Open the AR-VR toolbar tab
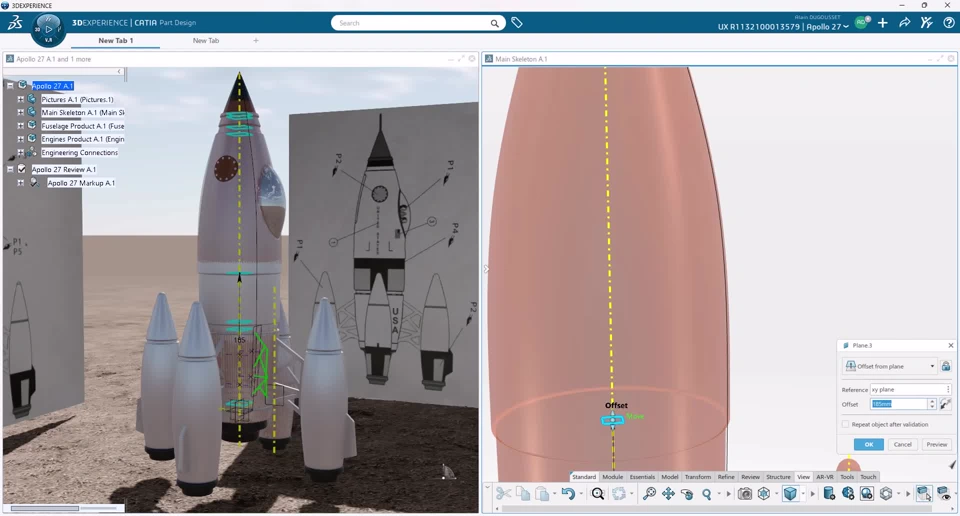 825,477
